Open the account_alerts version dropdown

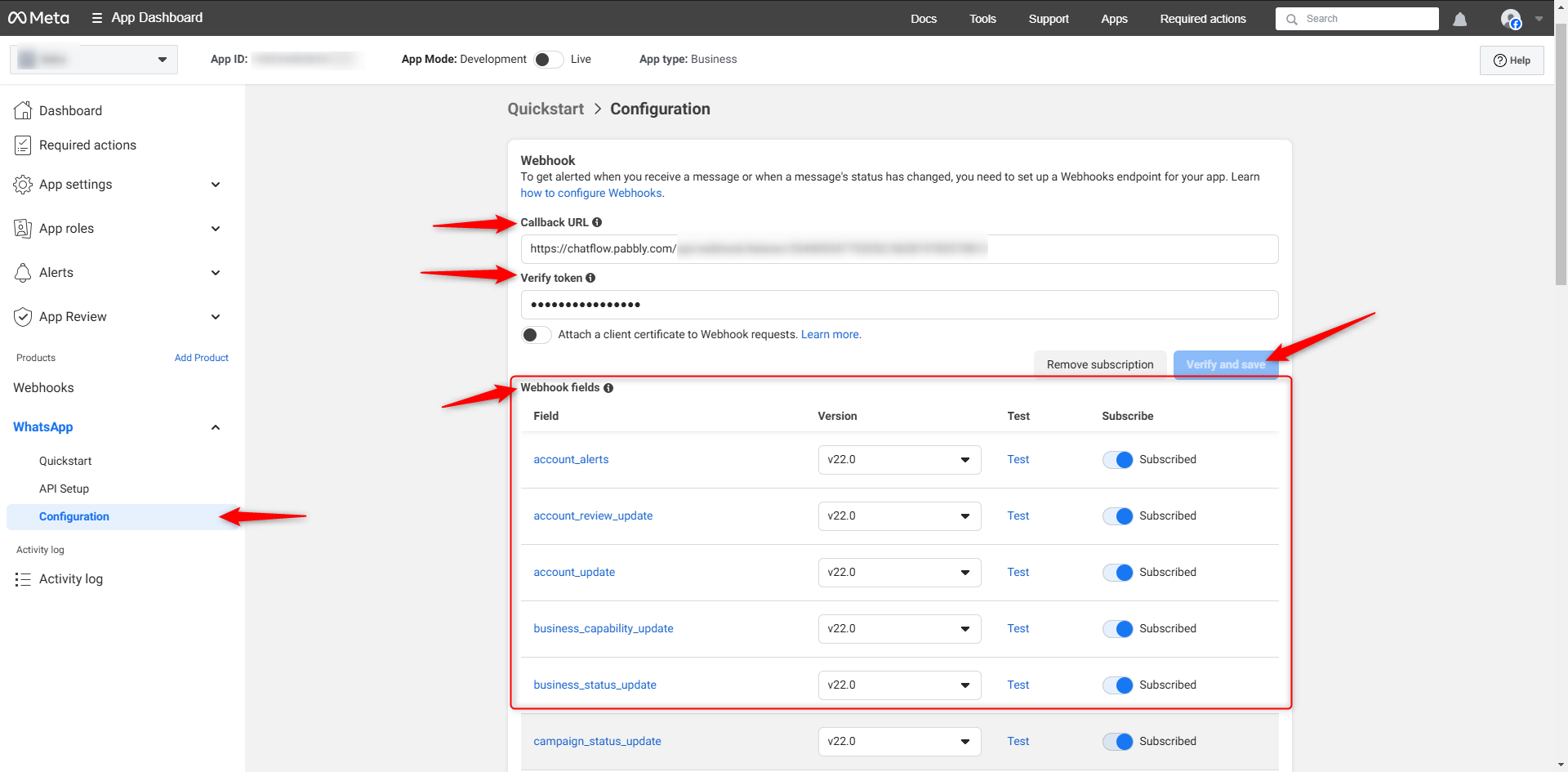point(899,460)
